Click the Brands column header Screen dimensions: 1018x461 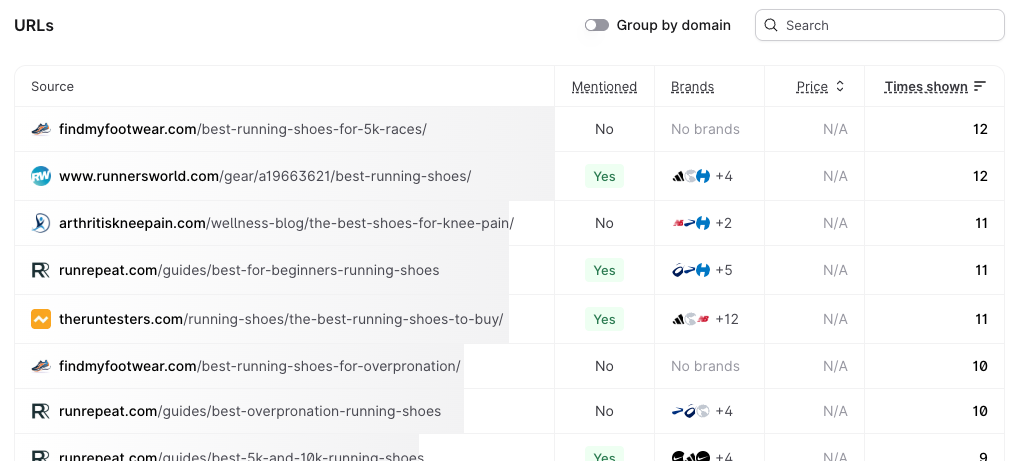click(692, 87)
